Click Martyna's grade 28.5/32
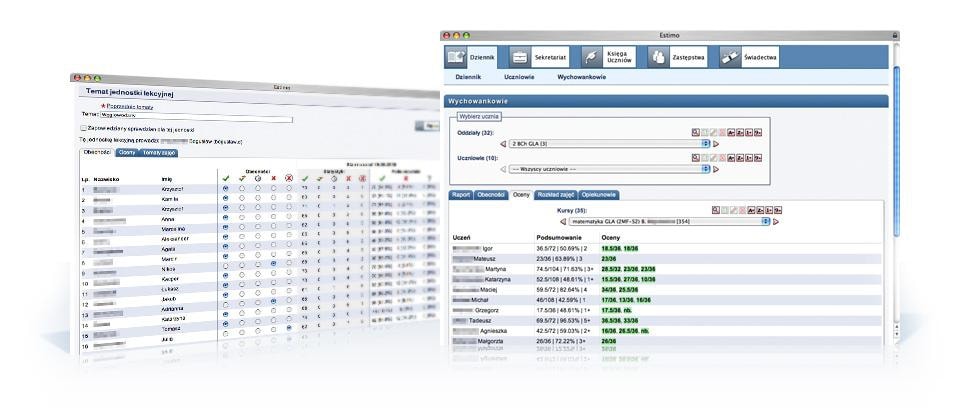The image size is (980, 417). click(611, 269)
